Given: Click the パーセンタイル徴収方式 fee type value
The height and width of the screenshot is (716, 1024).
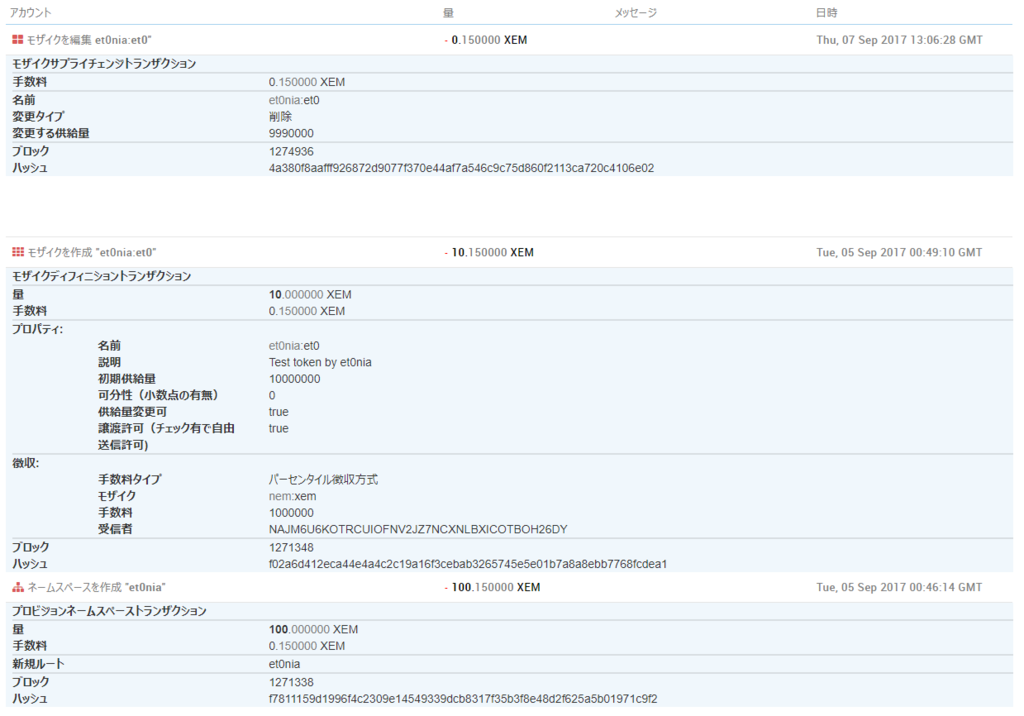Looking at the screenshot, I should pos(323,480).
